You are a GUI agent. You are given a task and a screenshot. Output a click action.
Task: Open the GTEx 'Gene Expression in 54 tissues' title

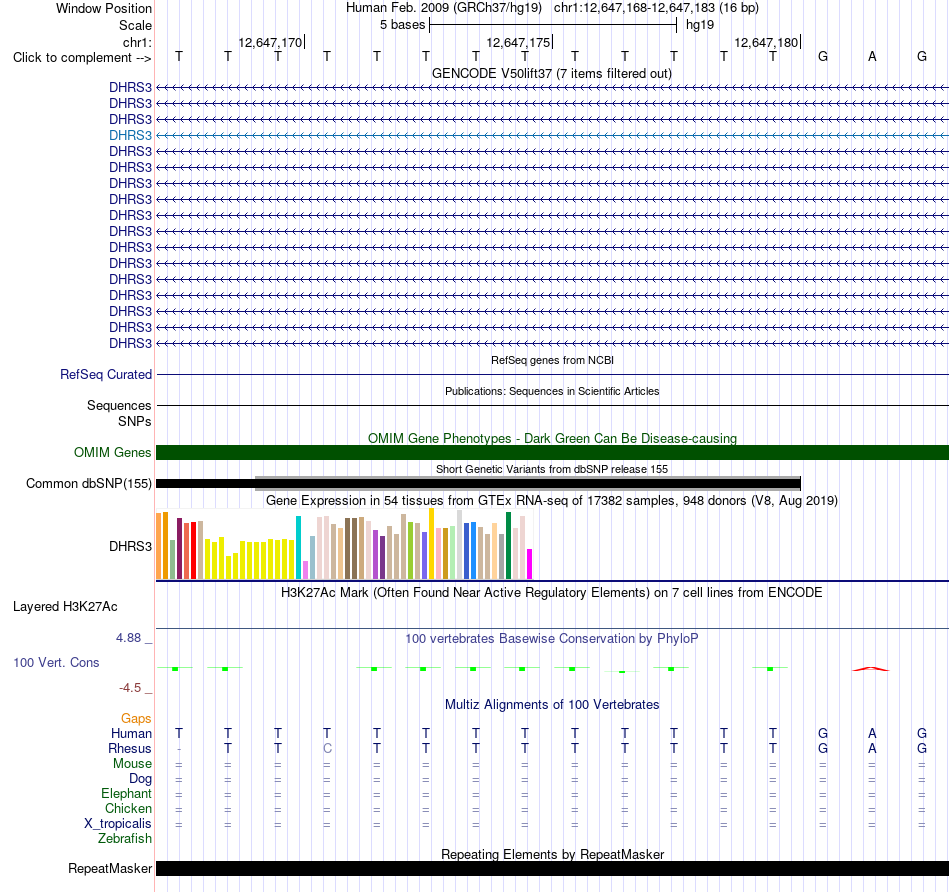[552, 501]
